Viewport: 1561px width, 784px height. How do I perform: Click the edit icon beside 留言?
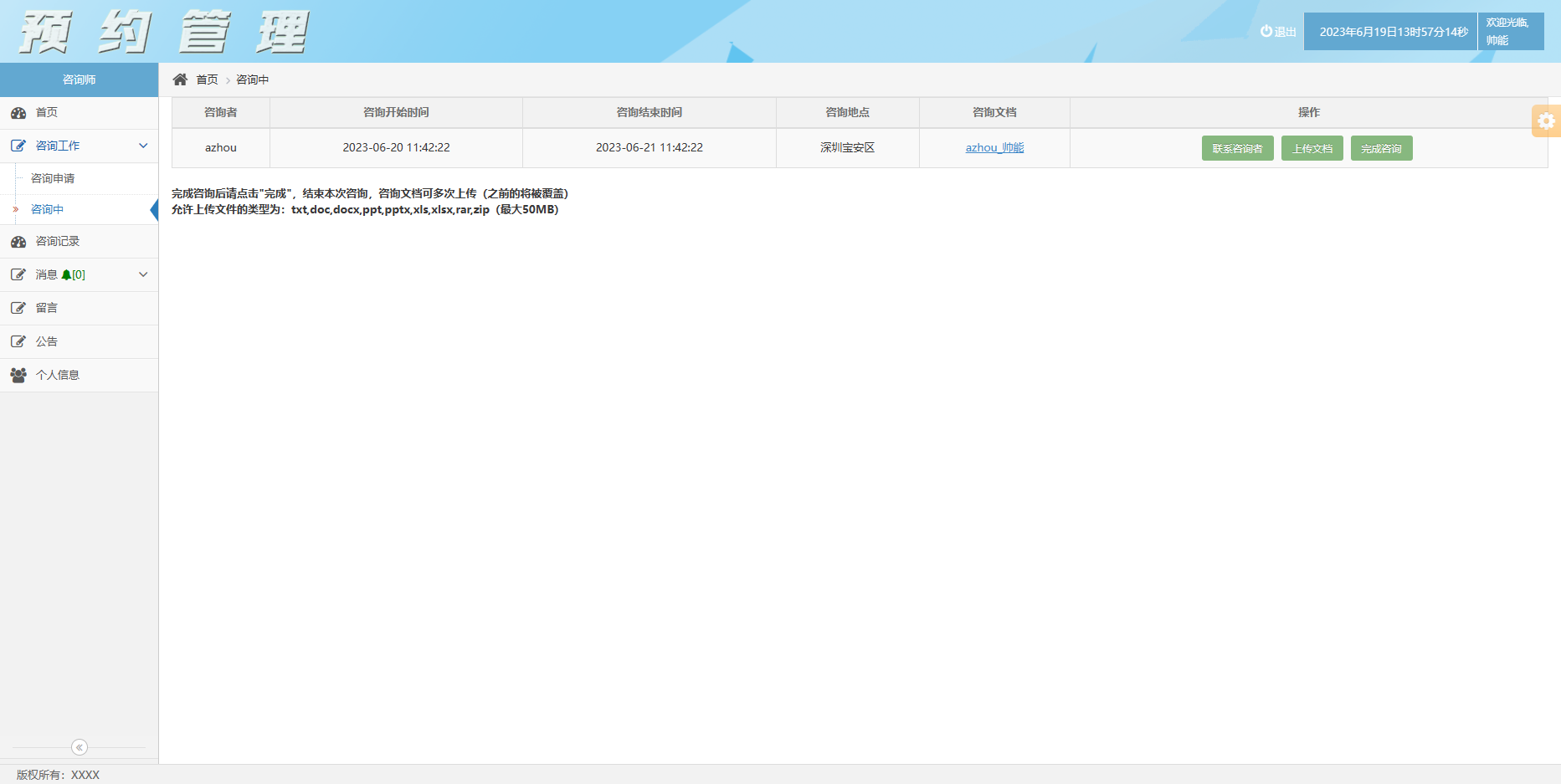(18, 308)
